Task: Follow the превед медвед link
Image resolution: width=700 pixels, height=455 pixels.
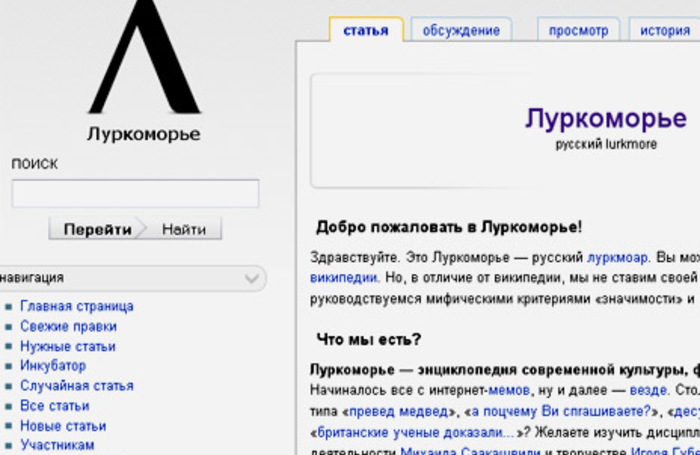Action: pos(399,411)
